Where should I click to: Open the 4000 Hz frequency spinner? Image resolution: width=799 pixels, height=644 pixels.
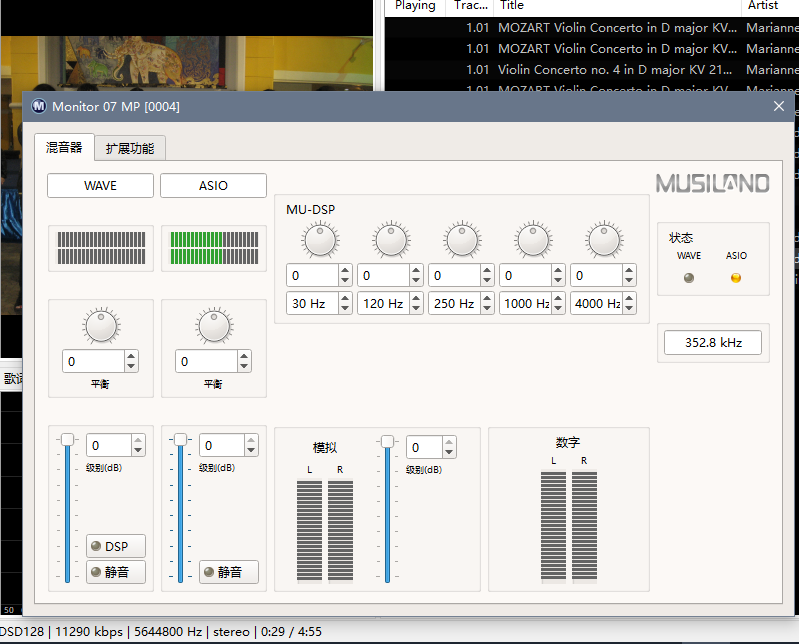pyautogui.click(x=603, y=303)
